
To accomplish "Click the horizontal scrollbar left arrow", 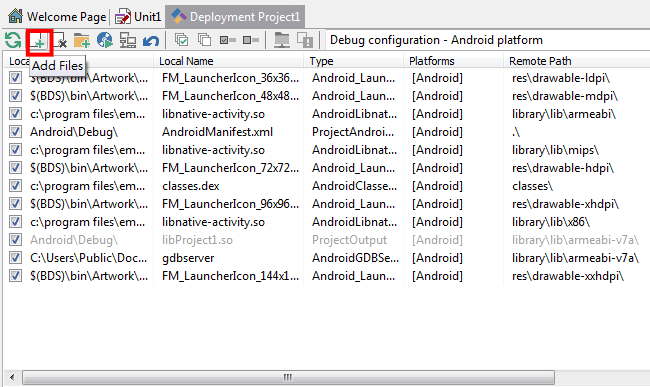I will tap(12, 377).
